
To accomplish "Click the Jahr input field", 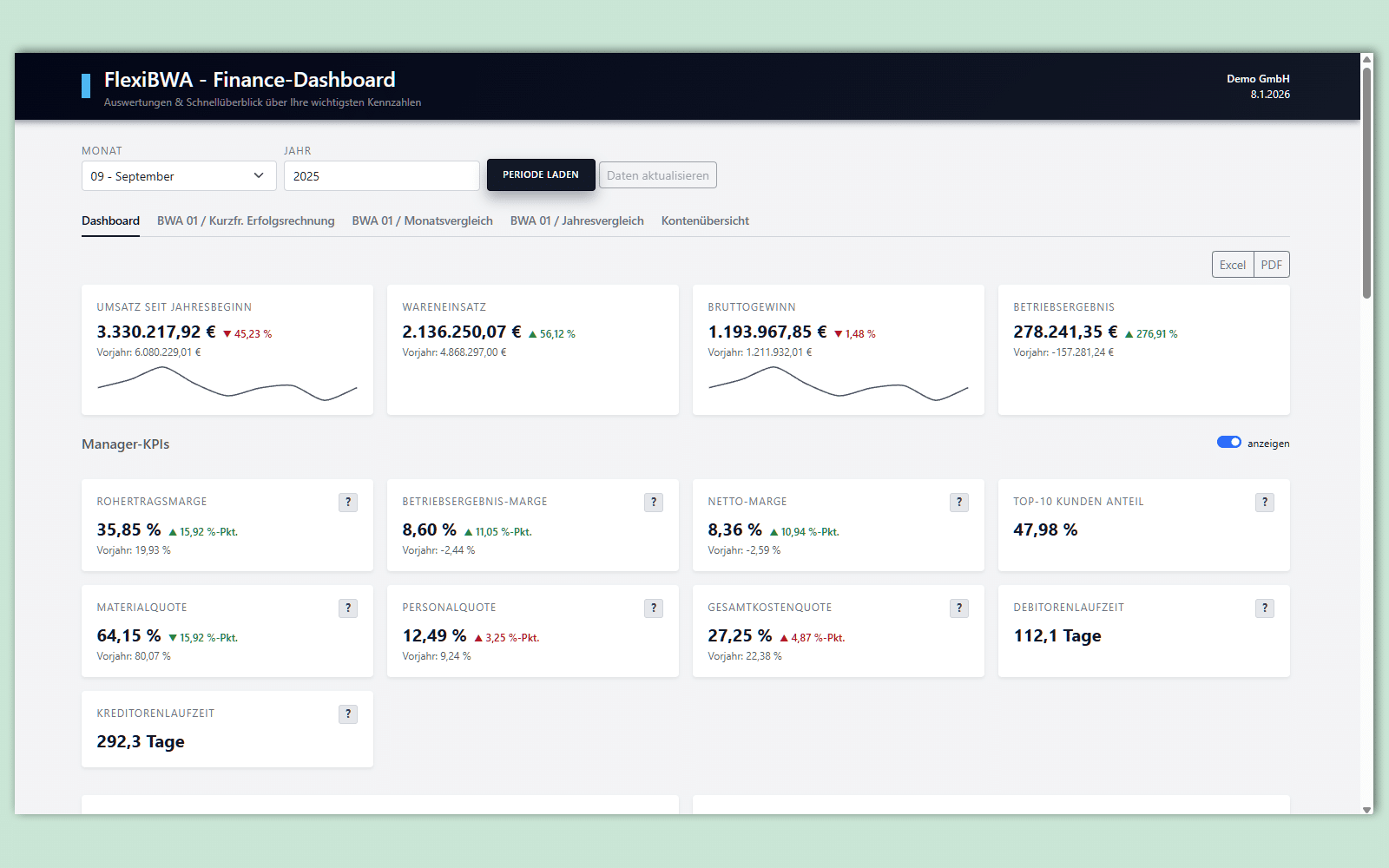I will point(381,176).
